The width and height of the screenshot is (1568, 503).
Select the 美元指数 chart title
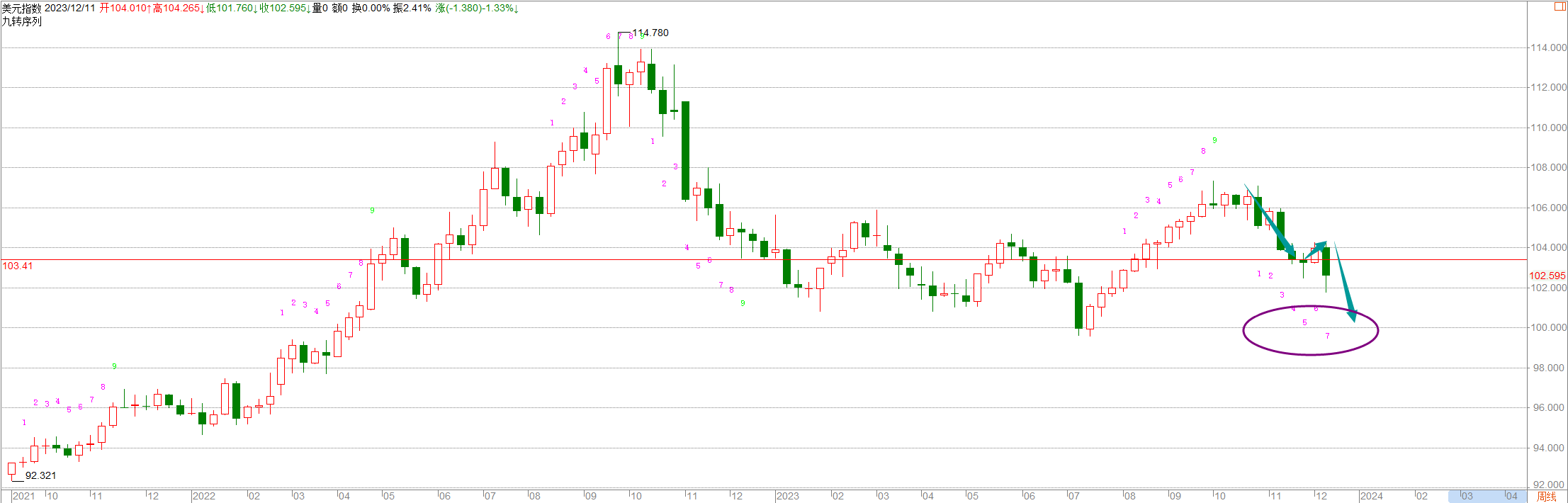pos(22,8)
